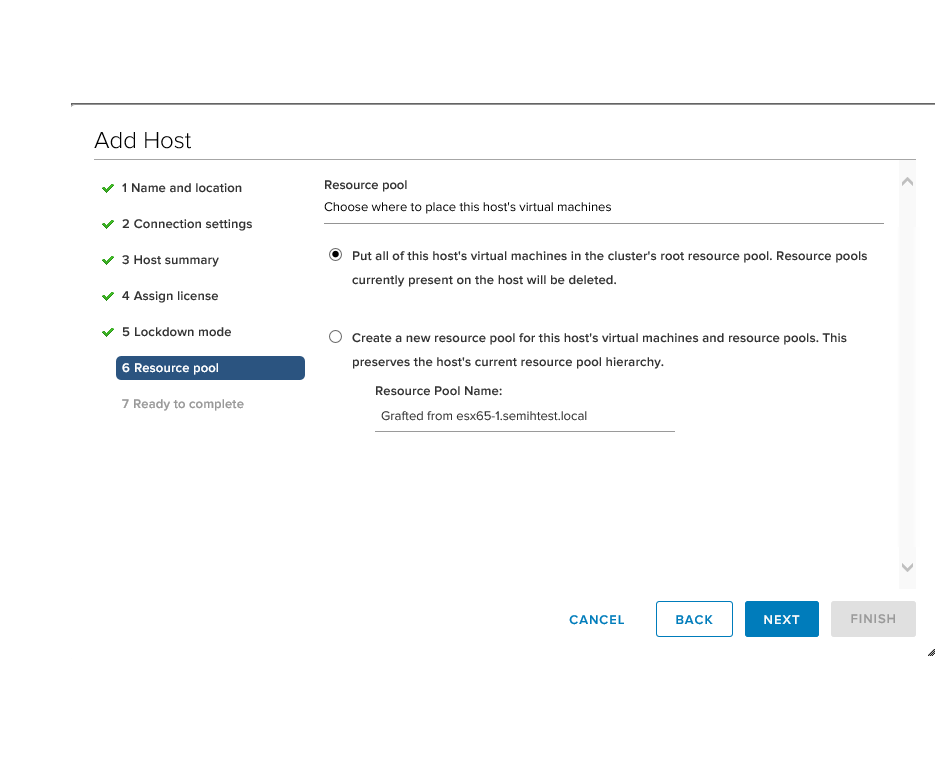
Task: Click the green checkmark beside Host summary
Action: coord(108,260)
